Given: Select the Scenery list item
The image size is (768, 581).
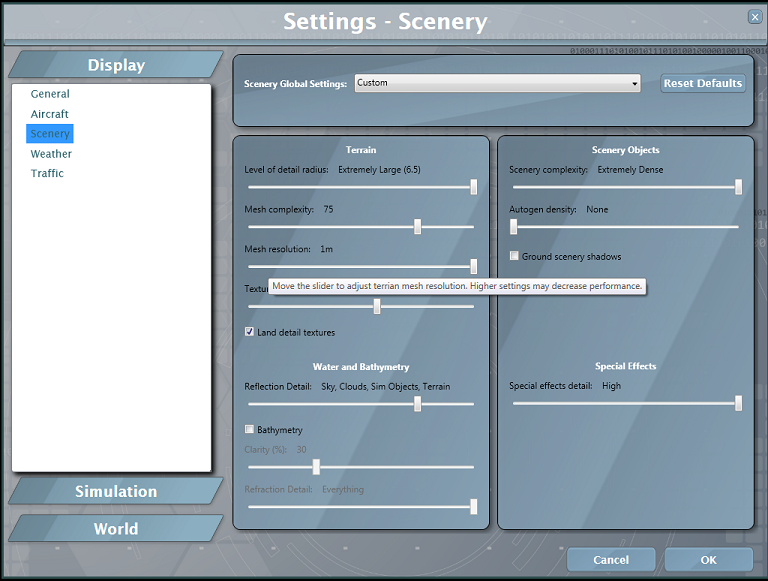Looking at the screenshot, I should click(x=50, y=134).
